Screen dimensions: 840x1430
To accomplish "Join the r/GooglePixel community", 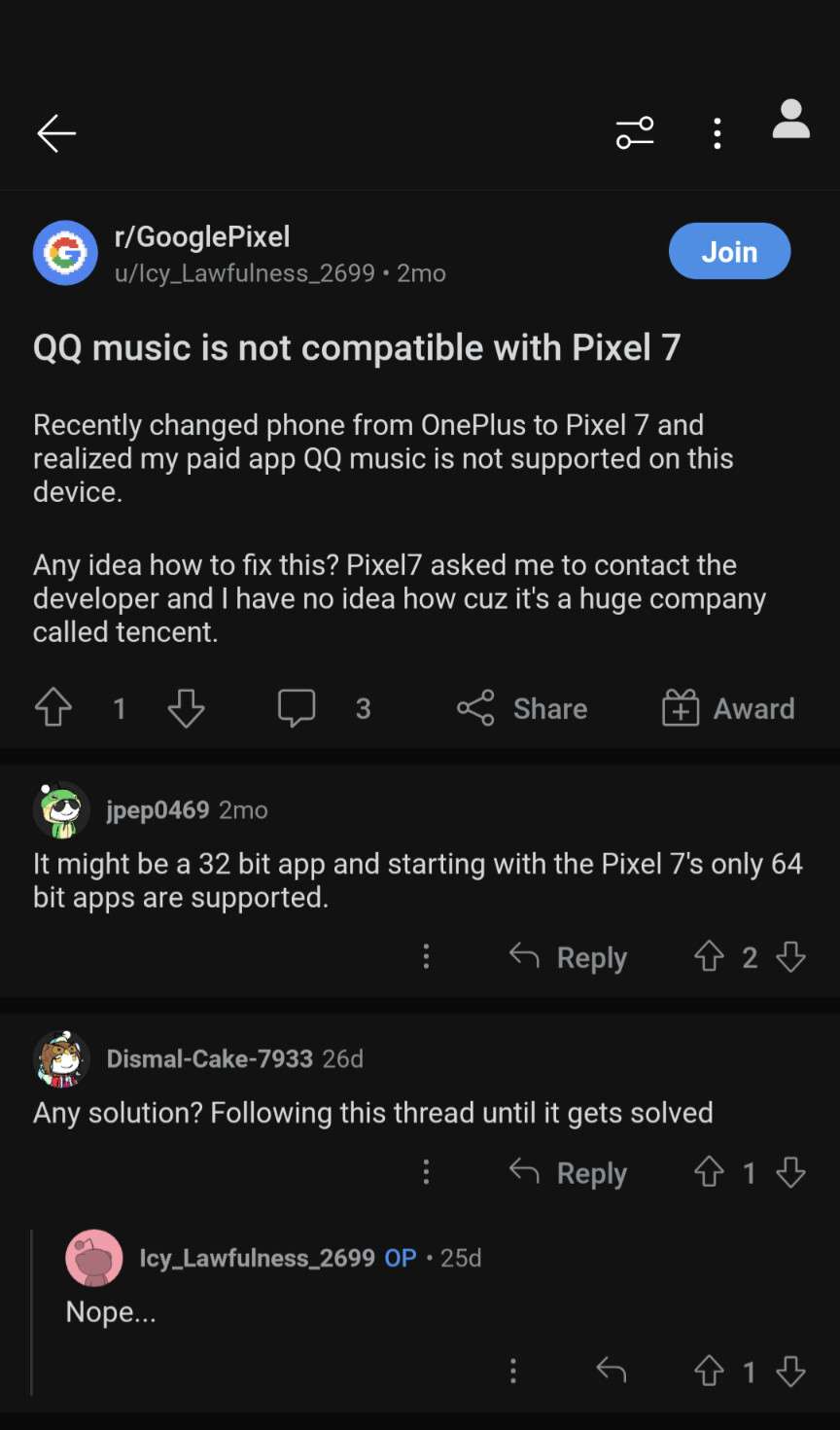I will (x=729, y=252).
